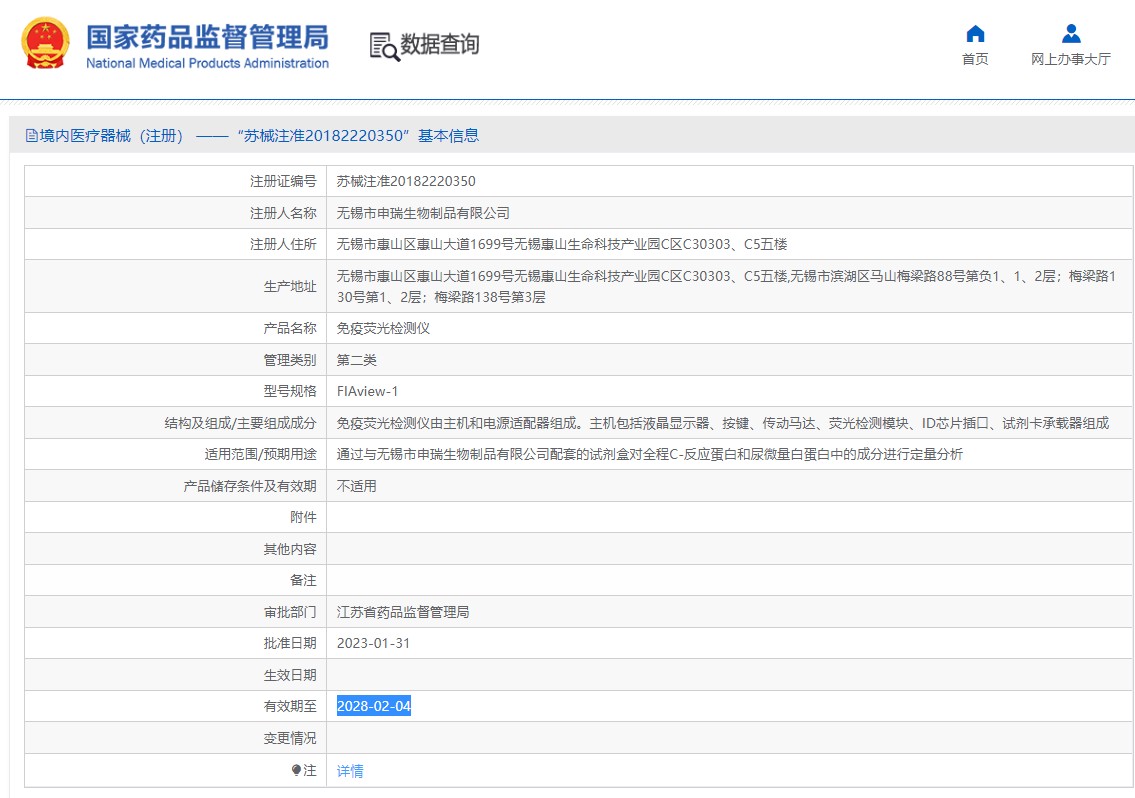Click the 产品储存条件及有效期 label

pyautogui.click(x=250, y=486)
